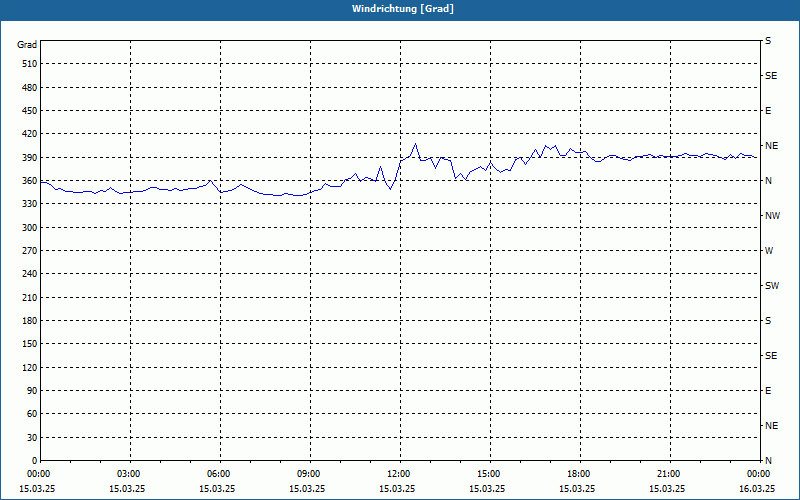This screenshot has height=500, width=800.
Task: Select the 06:00 time label
Action: (x=220, y=474)
